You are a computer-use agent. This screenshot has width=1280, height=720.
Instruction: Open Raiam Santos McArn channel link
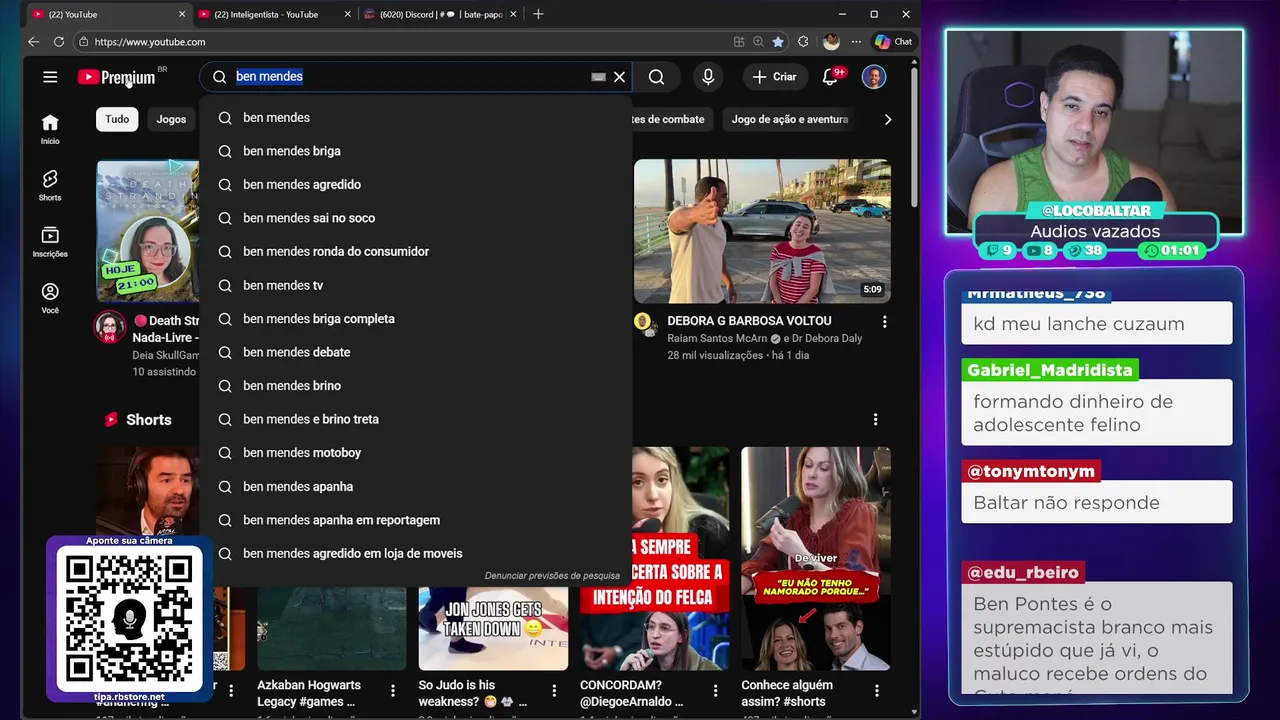[x=717, y=338]
